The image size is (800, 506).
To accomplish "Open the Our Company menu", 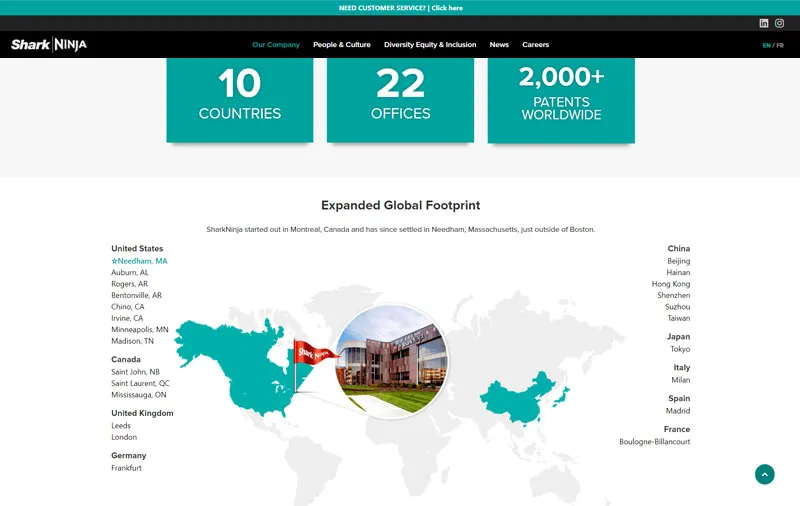I will (x=275, y=45).
